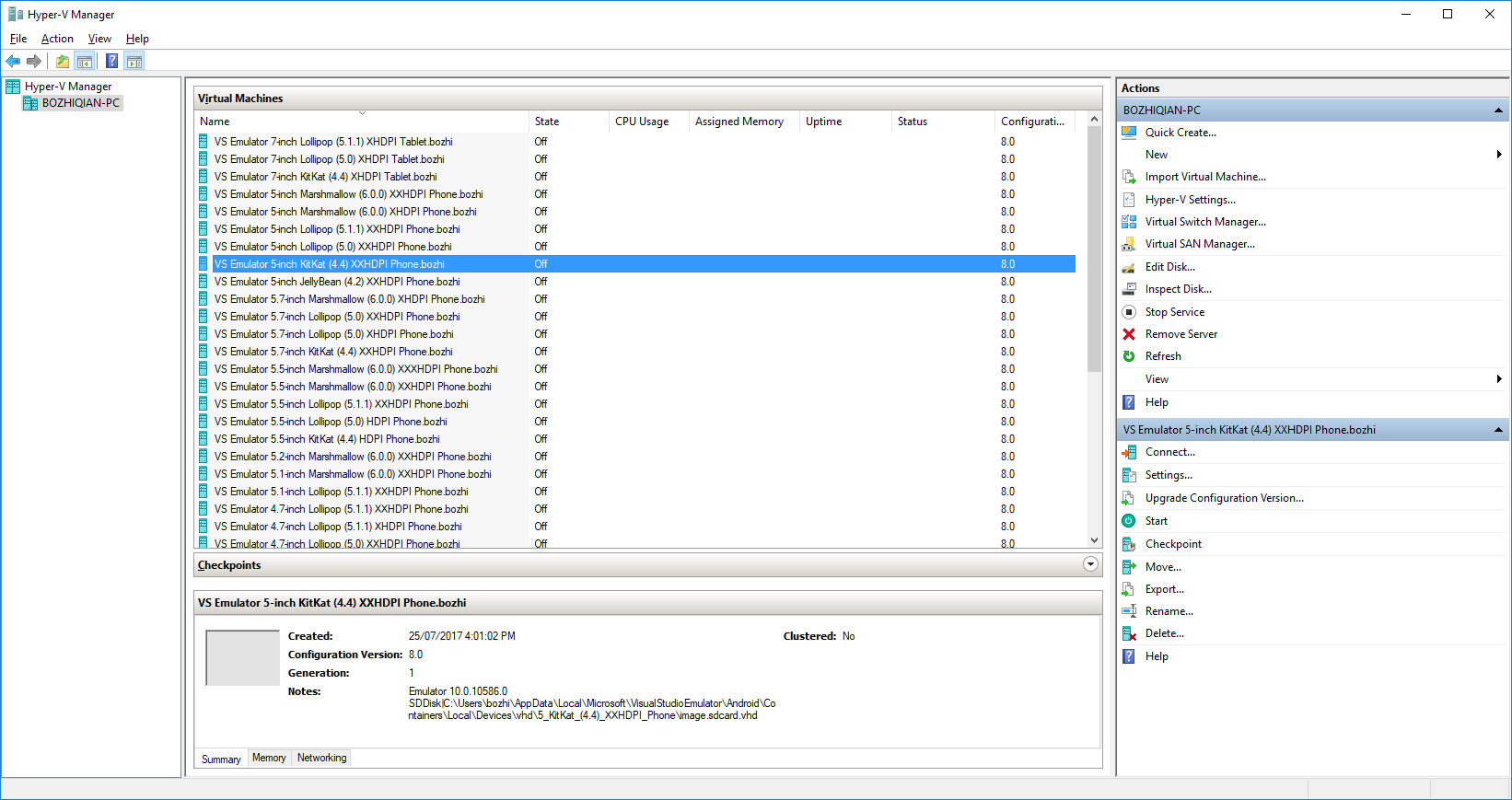Screen dimensions: 1512x800
Task: Sort by the Assigned Memory column header
Action: (x=744, y=122)
